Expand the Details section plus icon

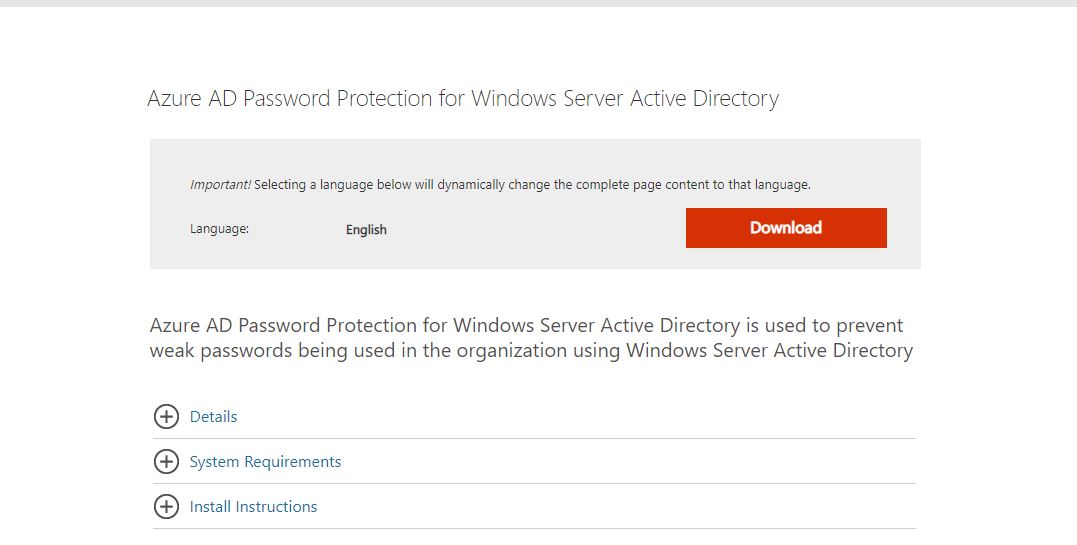166,417
